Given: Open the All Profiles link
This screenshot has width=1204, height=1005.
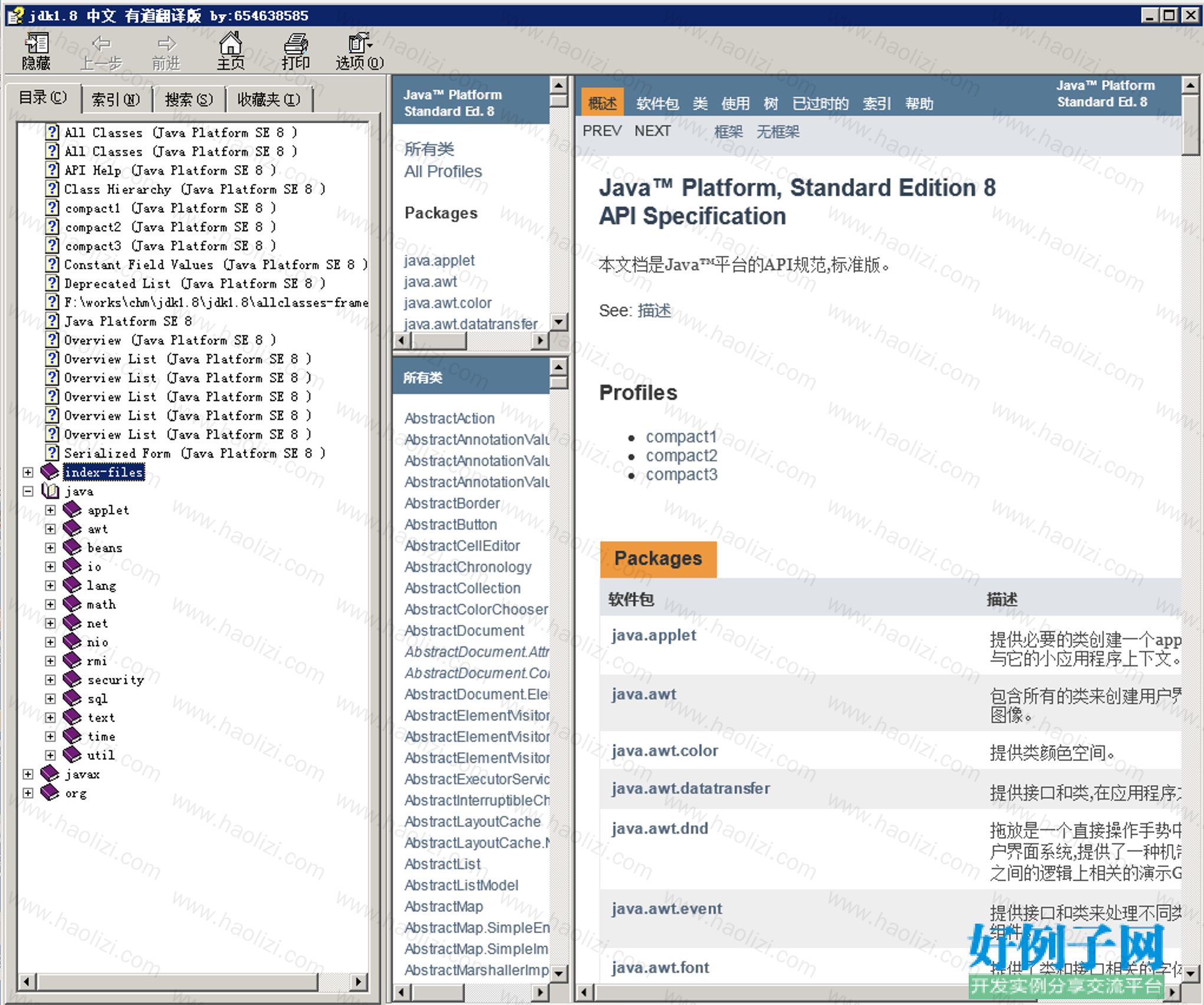Looking at the screenshot, I should click(443, 172).
